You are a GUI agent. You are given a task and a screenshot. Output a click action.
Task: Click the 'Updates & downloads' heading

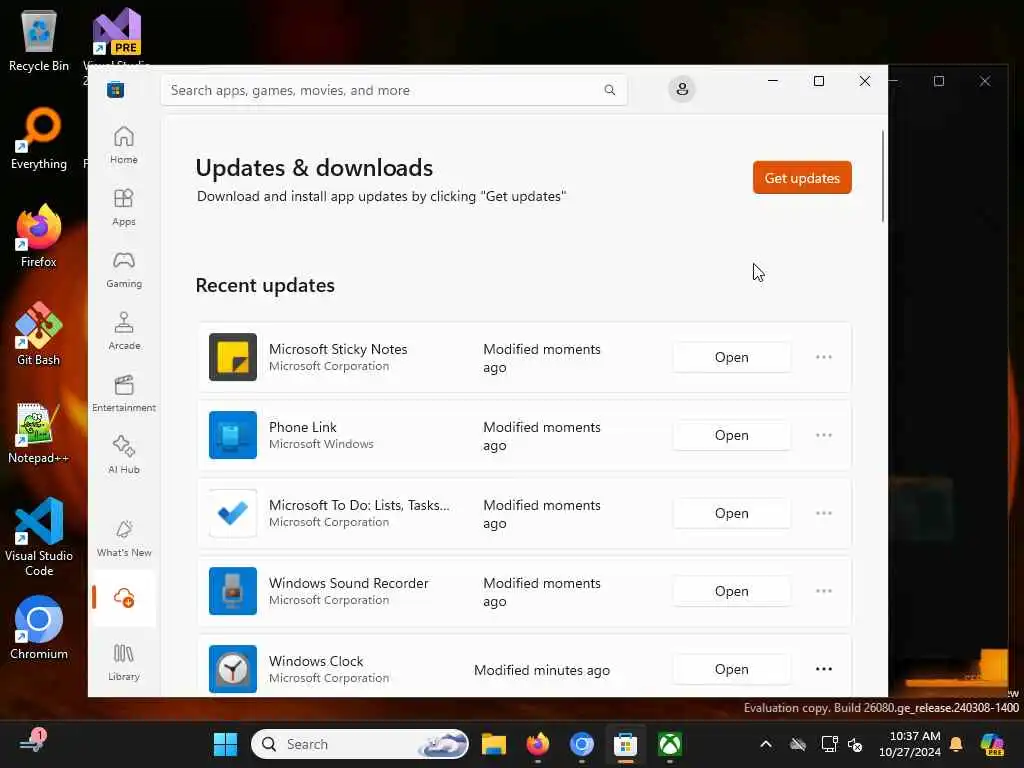tap(314, 168)
